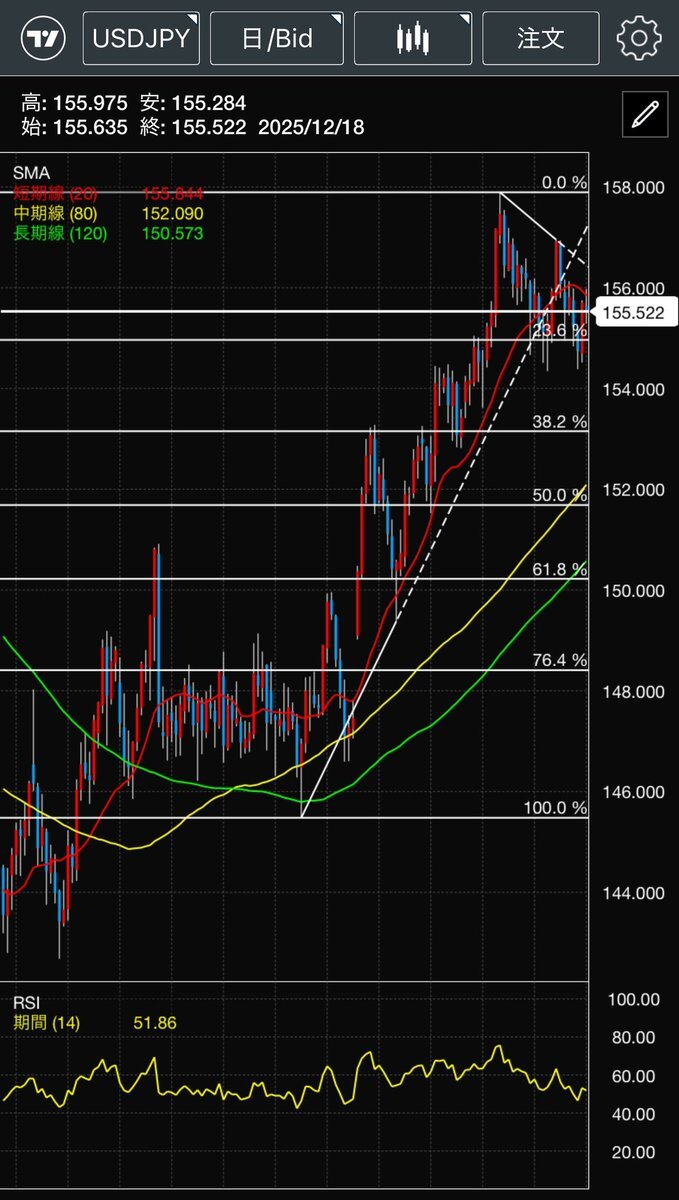
Task: Select the Fibonacci 61.8 % level label
Action: (559, 569)
